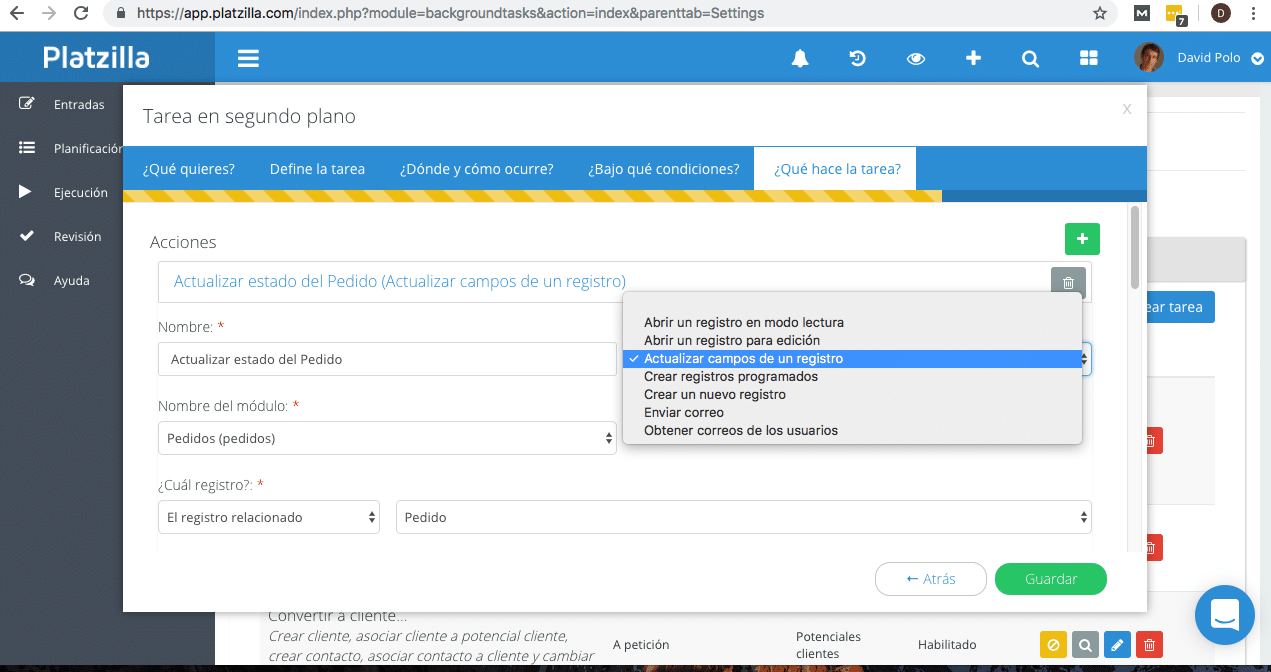Click the plus icon in top bar
Screen dimensions: 1271x672
(973, 58)
